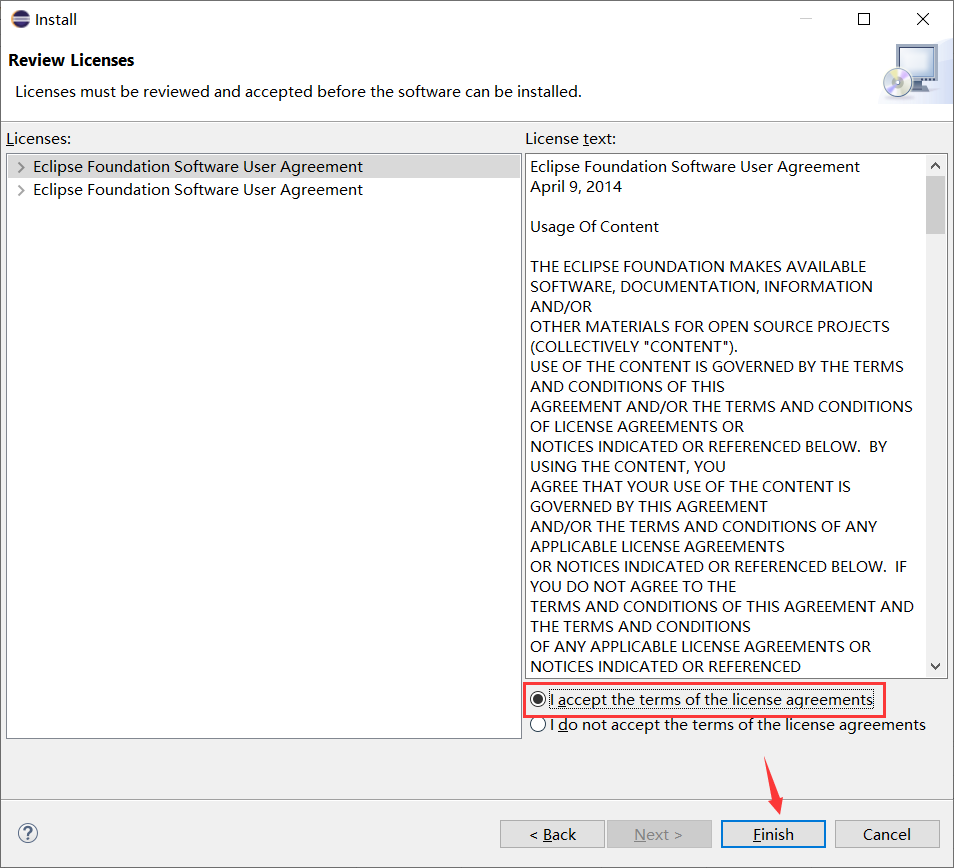
Task: Go back with the '< Back' button
Action: coord(552,834)
